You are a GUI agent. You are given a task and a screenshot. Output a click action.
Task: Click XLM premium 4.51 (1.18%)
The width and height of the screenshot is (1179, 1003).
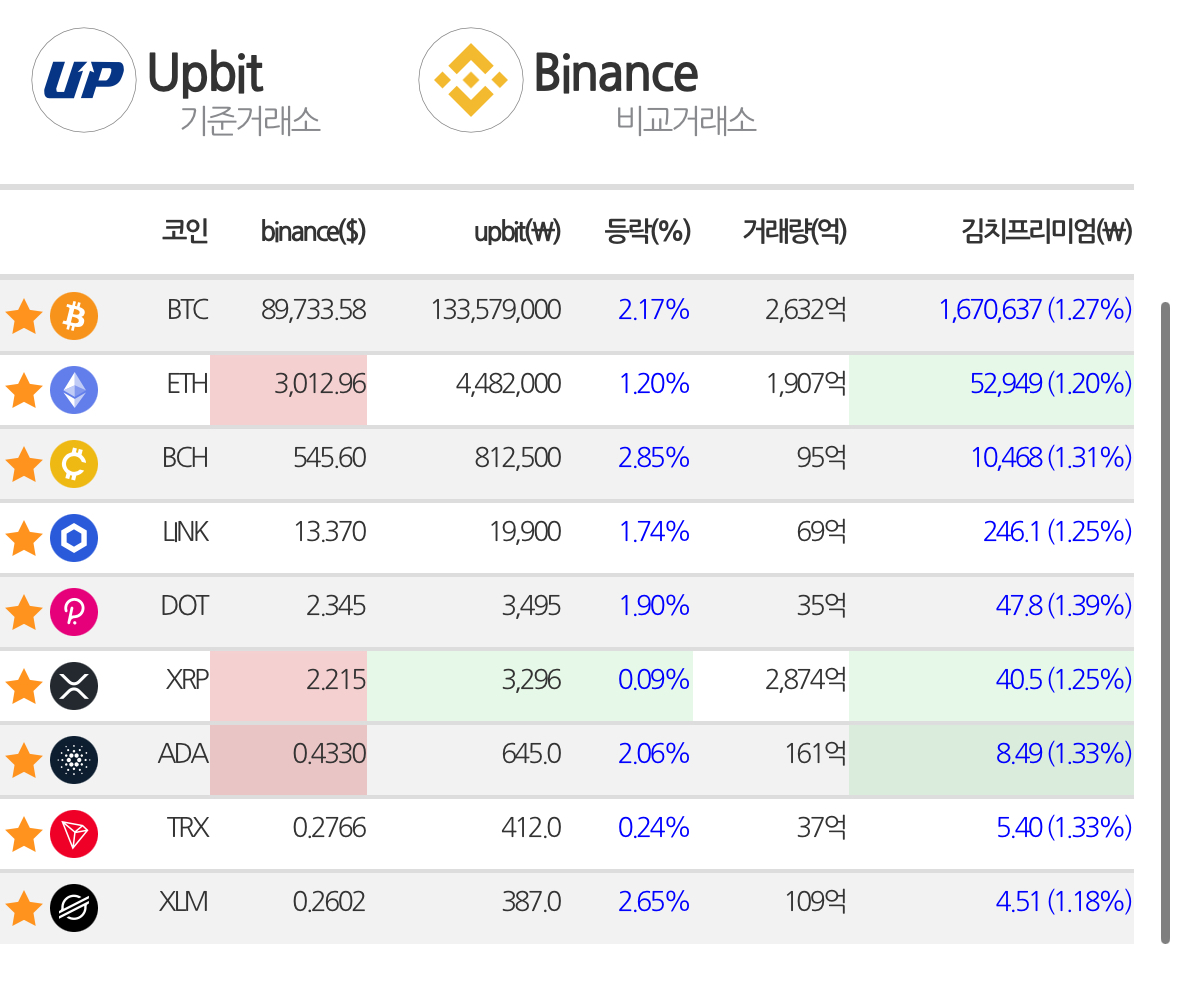point(1064,902)
